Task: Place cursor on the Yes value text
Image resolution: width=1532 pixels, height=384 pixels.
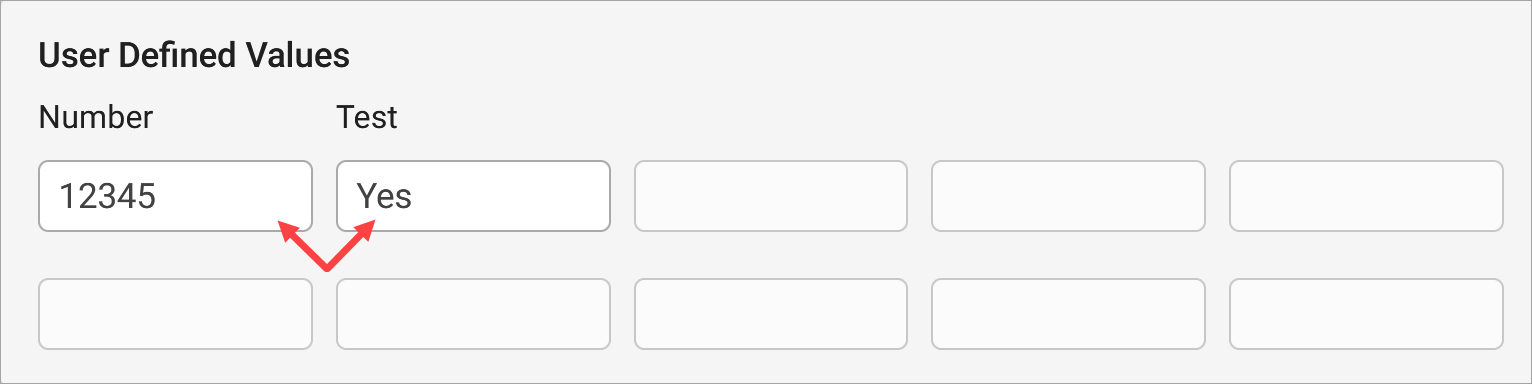Action: click(384, 196)
